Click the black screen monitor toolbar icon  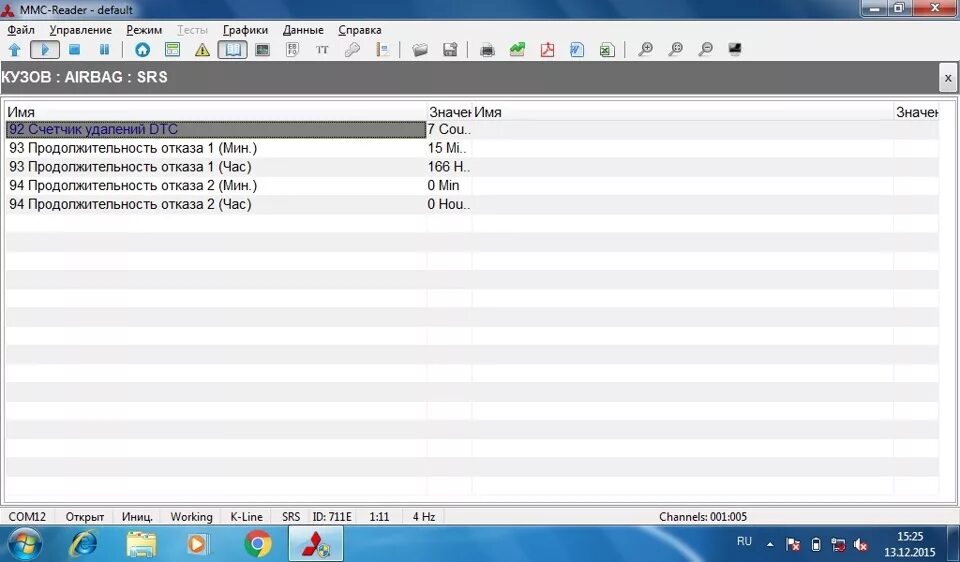tap(735, 50)
